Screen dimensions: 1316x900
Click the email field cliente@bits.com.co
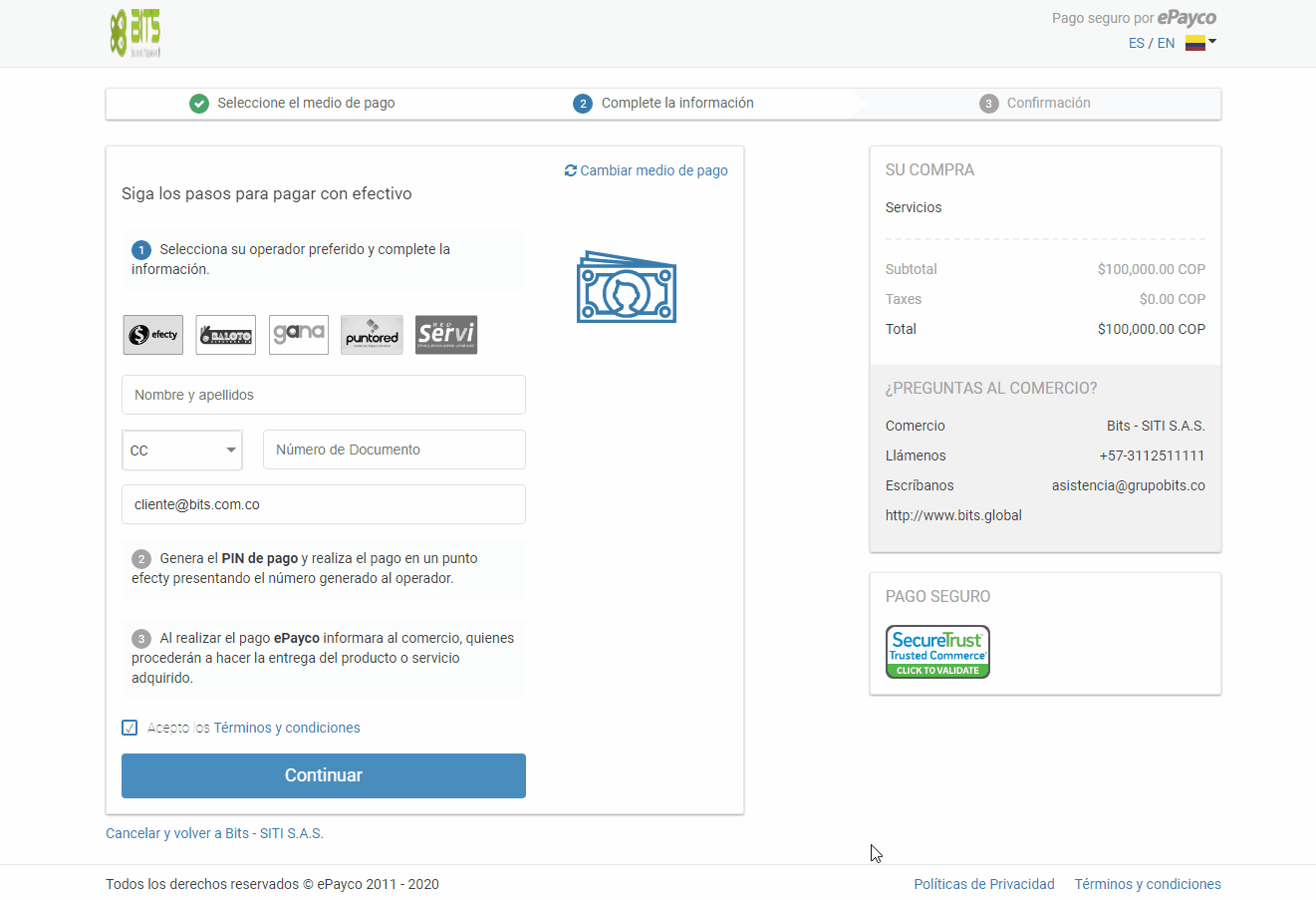click(324, 504)
